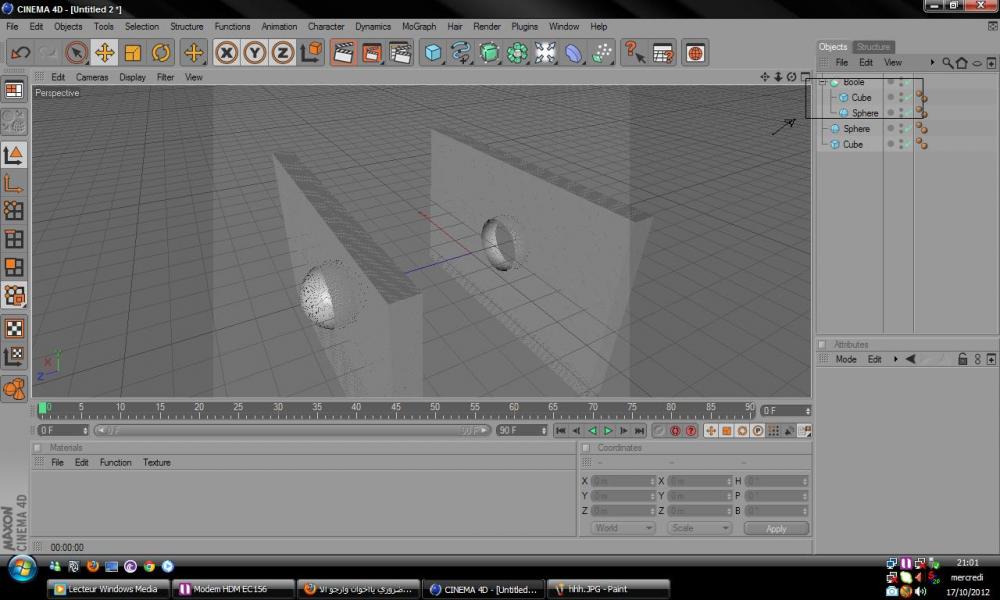Click the X position input field
1000x600 pixels.
623,481
